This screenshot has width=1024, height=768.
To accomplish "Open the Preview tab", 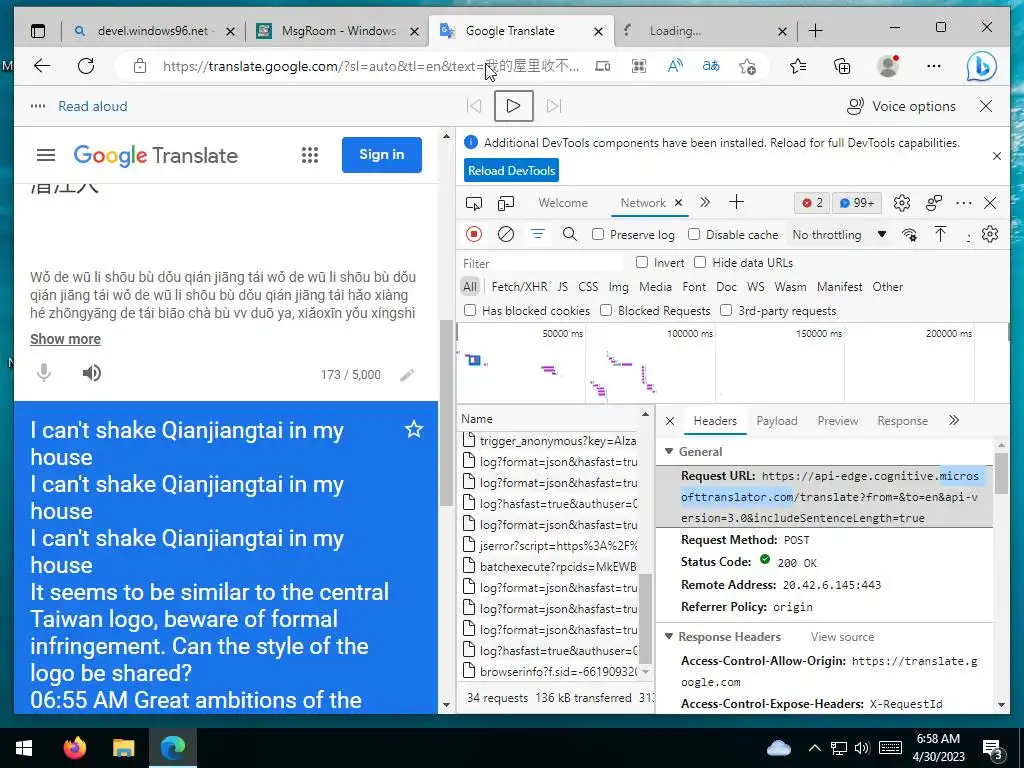I will [837, 421].
